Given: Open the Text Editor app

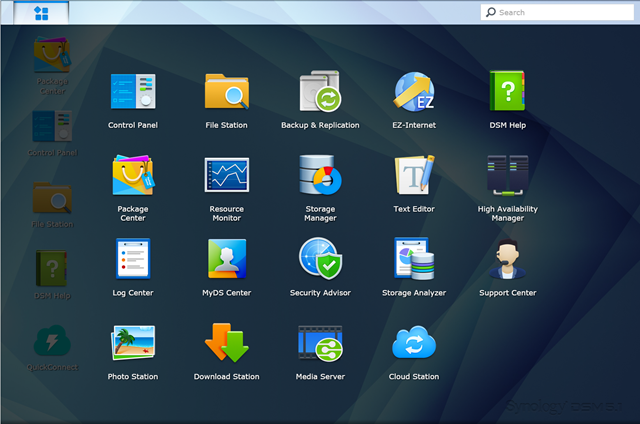Looking at the screenshot, I should coord(414,176).
